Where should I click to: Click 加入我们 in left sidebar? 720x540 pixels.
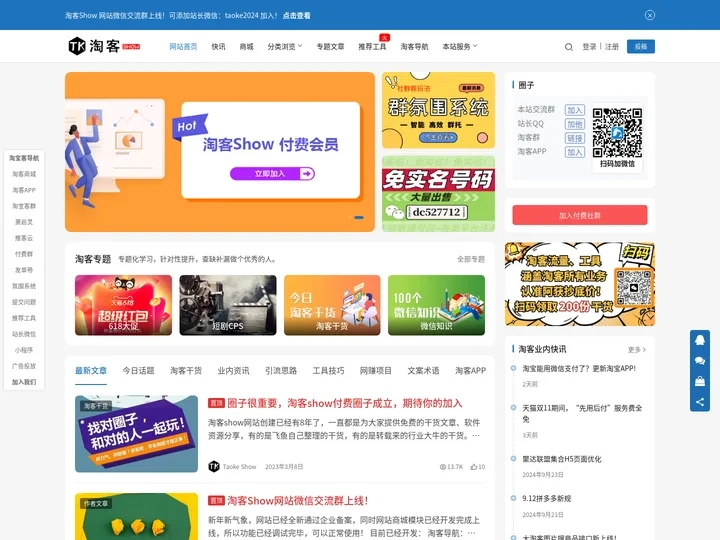pos(24,382)
